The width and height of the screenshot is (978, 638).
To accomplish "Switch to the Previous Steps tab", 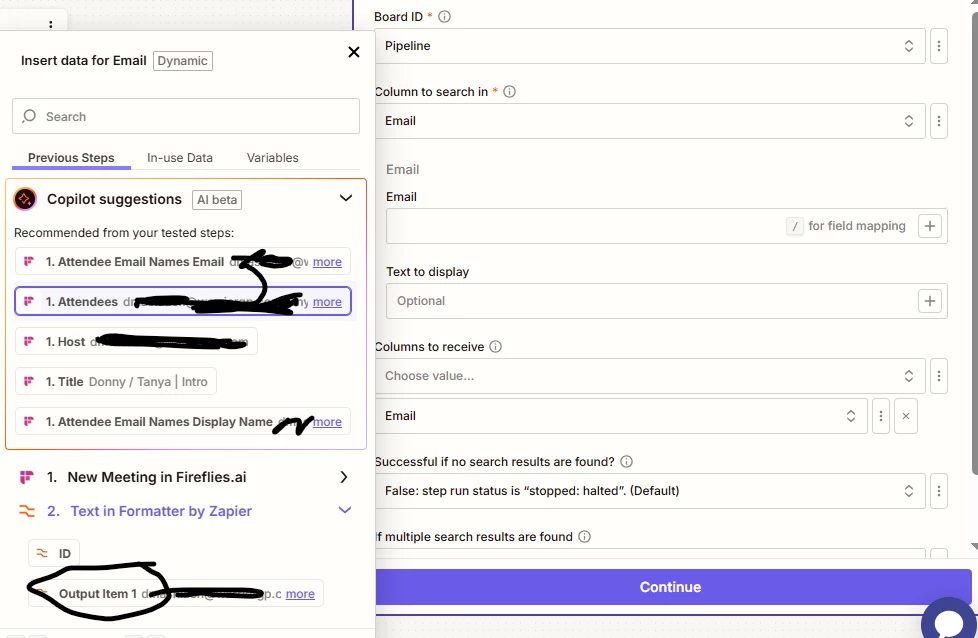I will (x=71, y=158).
